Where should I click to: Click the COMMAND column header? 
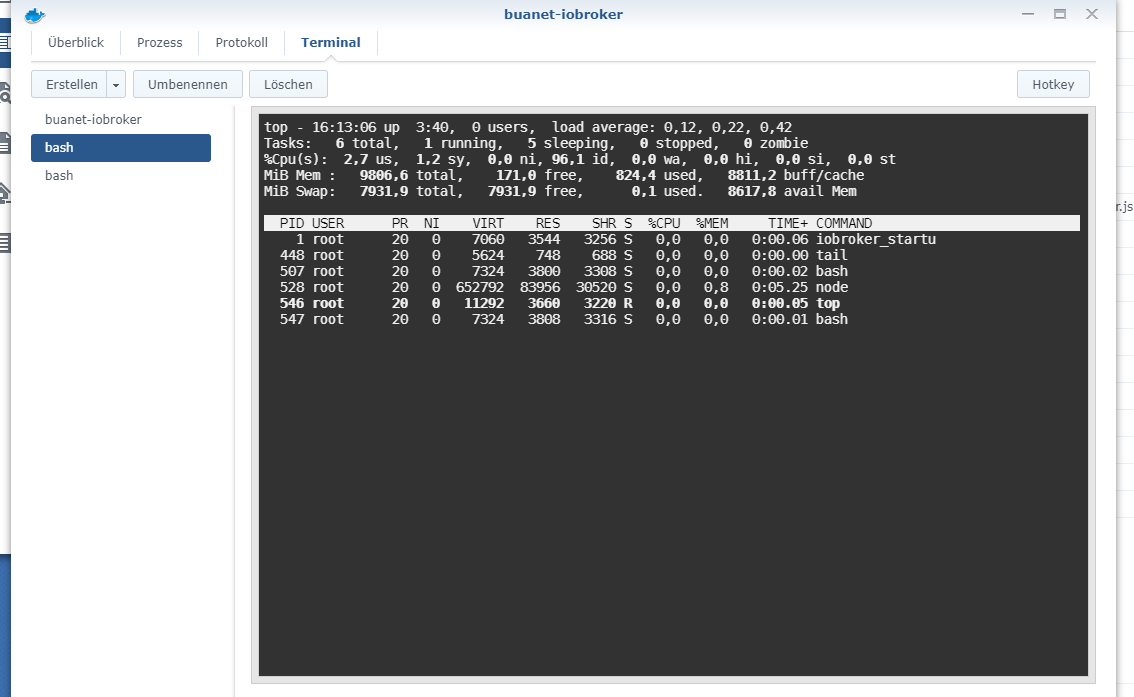(x=844, y=223)
